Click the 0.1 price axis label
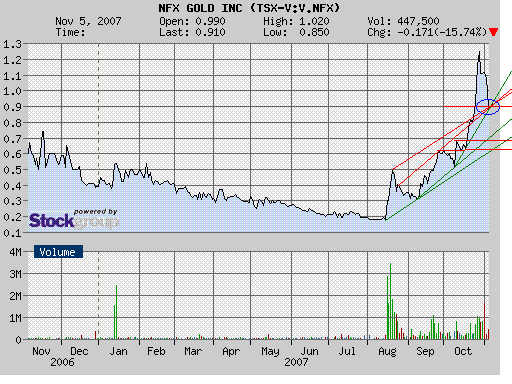This screenshot has width=512, height=384. pos(12,233)
